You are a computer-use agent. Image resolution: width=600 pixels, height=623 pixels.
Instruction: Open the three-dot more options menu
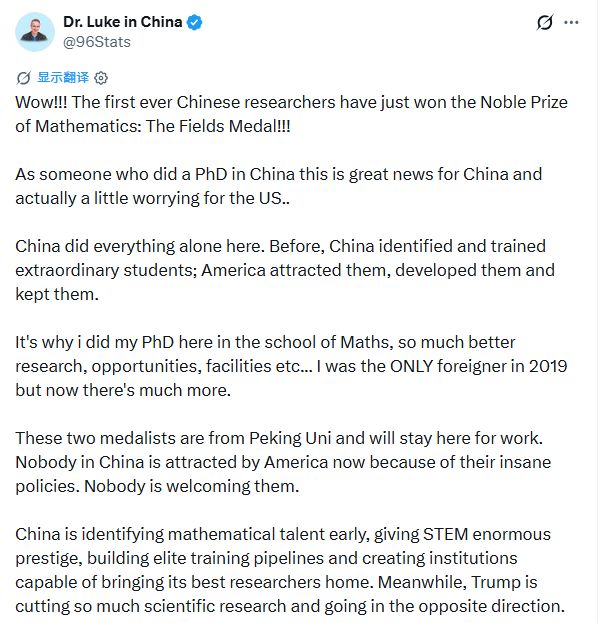click(571, 23)
